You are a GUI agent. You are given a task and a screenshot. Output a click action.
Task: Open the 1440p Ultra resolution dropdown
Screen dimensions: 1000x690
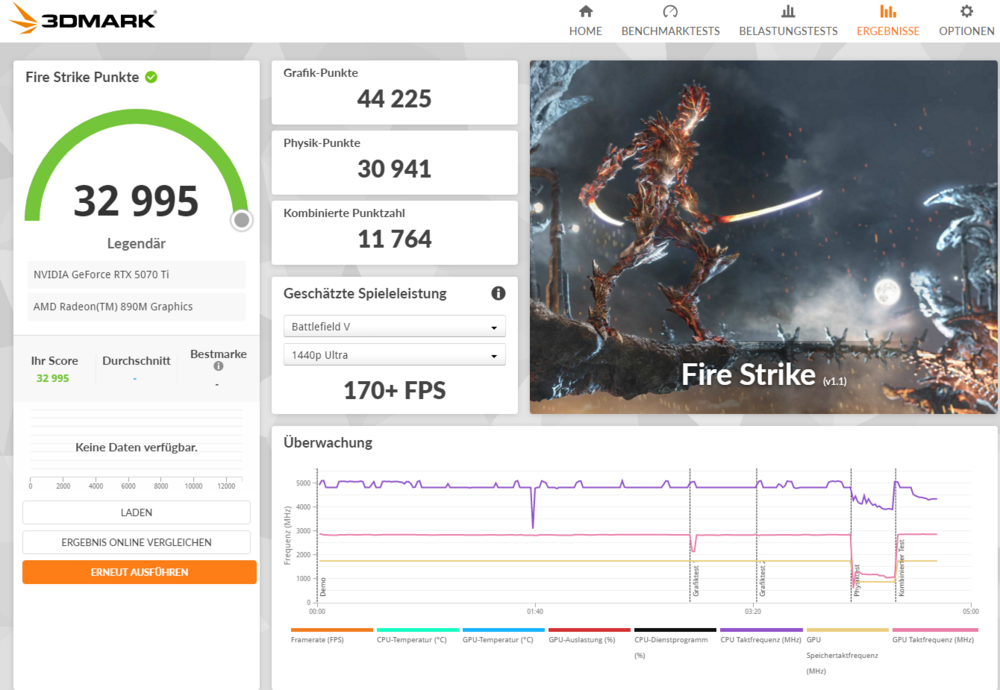[394, 355]
